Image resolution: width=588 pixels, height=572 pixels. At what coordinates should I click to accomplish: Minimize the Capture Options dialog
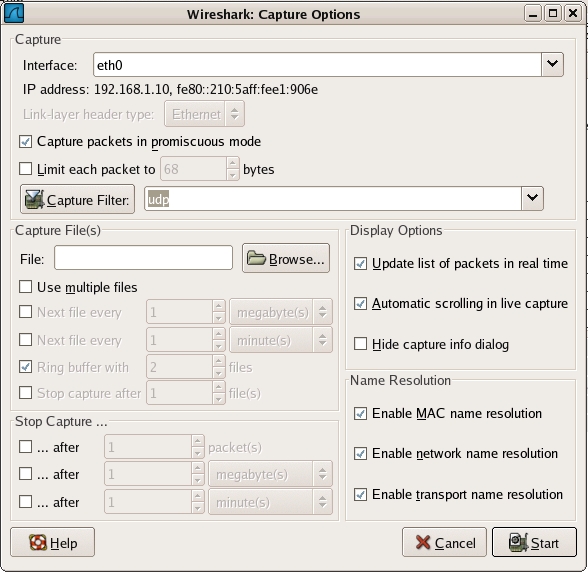533,14
